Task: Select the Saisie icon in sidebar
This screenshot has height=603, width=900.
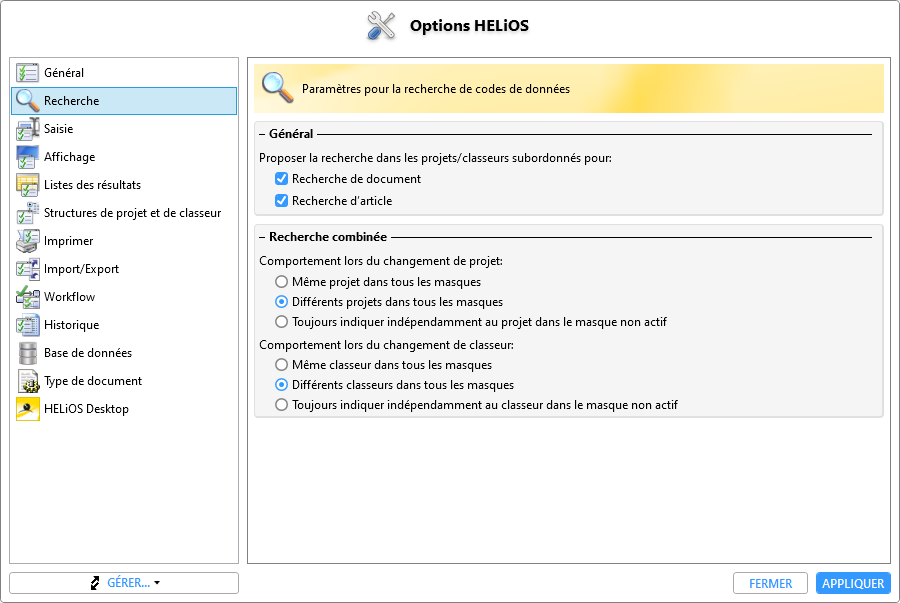Action: coord(27,129)
